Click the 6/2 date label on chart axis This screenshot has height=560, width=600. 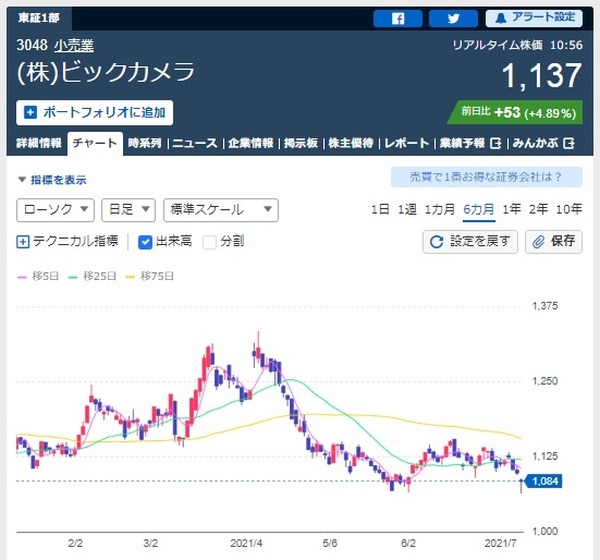(408, 544)
